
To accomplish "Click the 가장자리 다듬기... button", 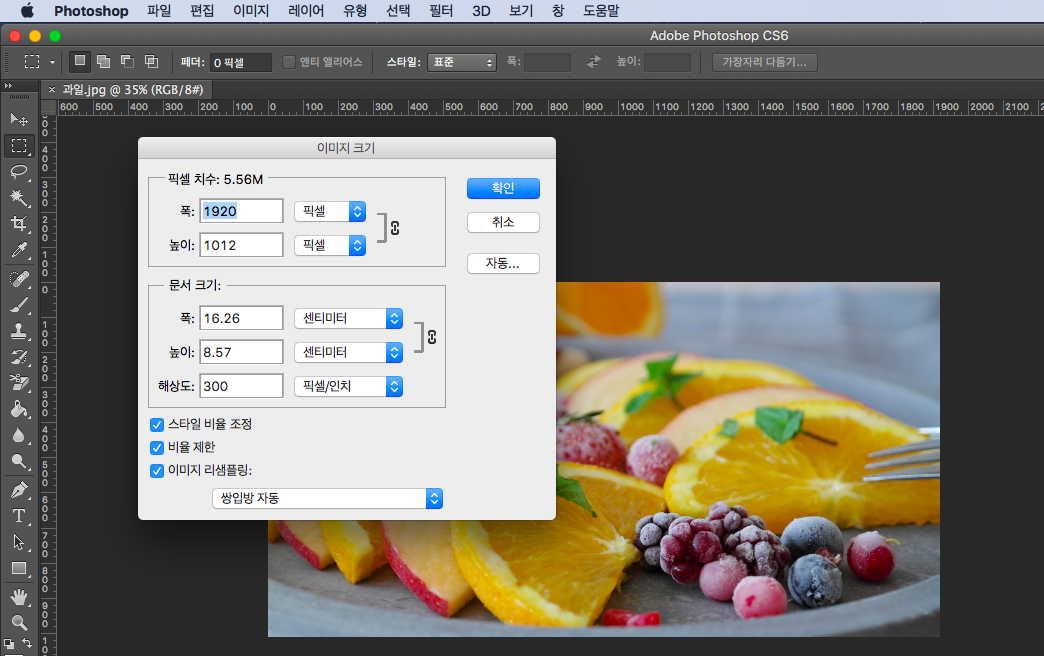I will [764, 62].
